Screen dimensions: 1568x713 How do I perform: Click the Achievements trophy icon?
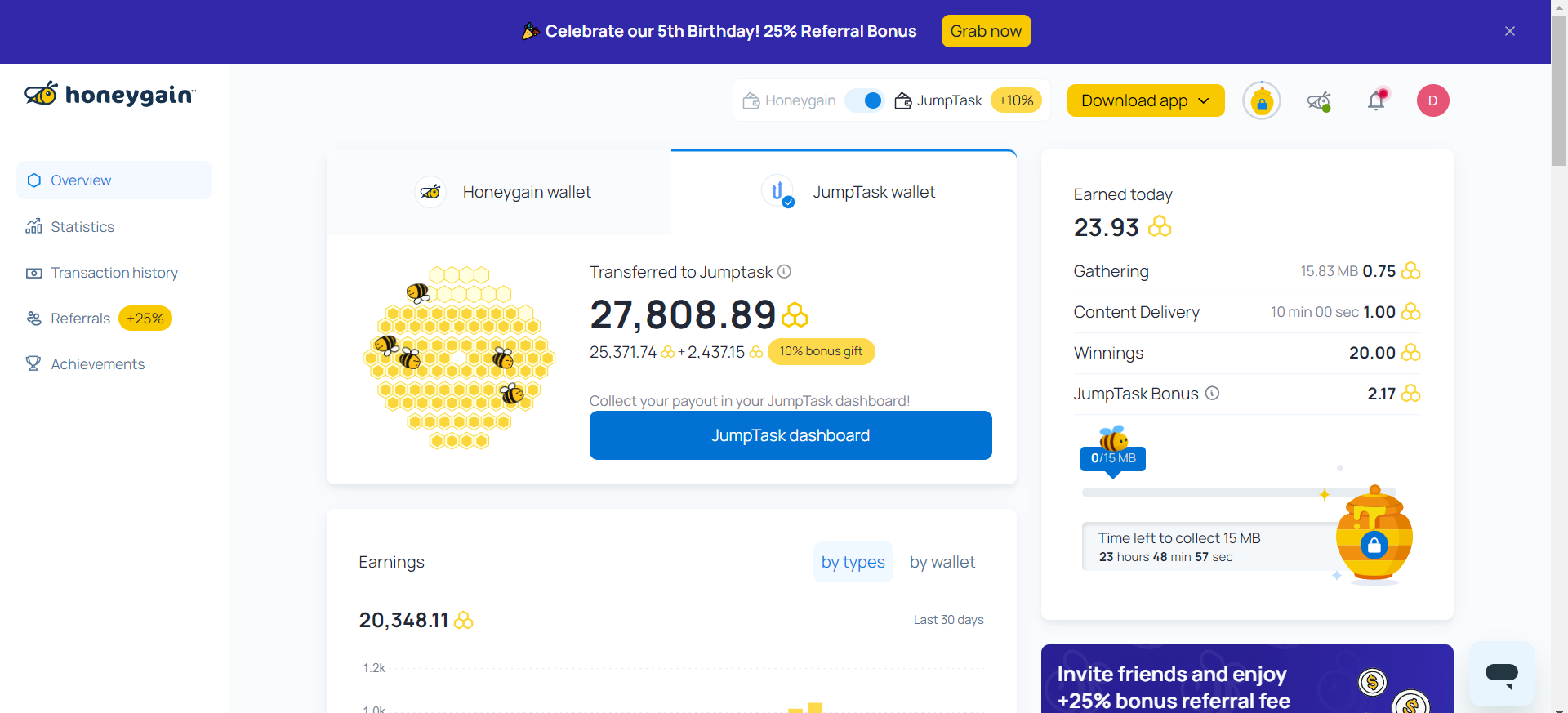tap(33, 363)
